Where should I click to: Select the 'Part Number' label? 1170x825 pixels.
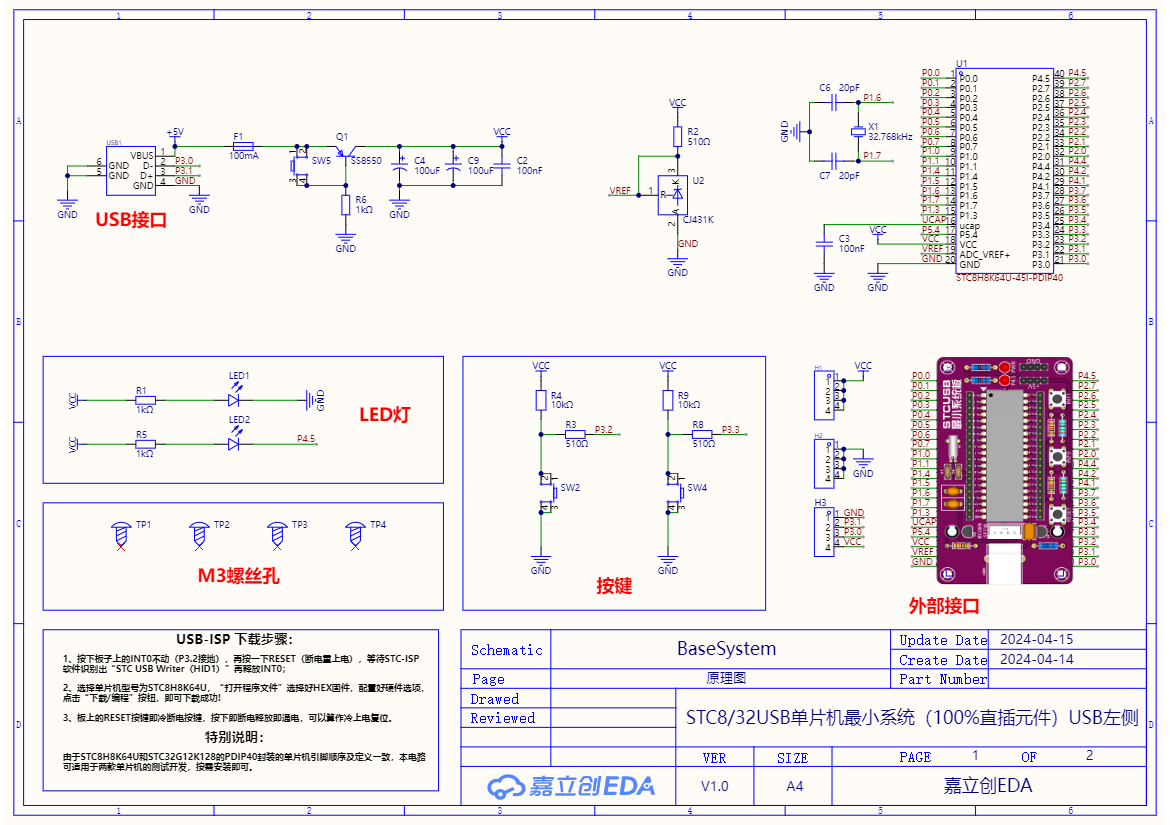point(943,680)
